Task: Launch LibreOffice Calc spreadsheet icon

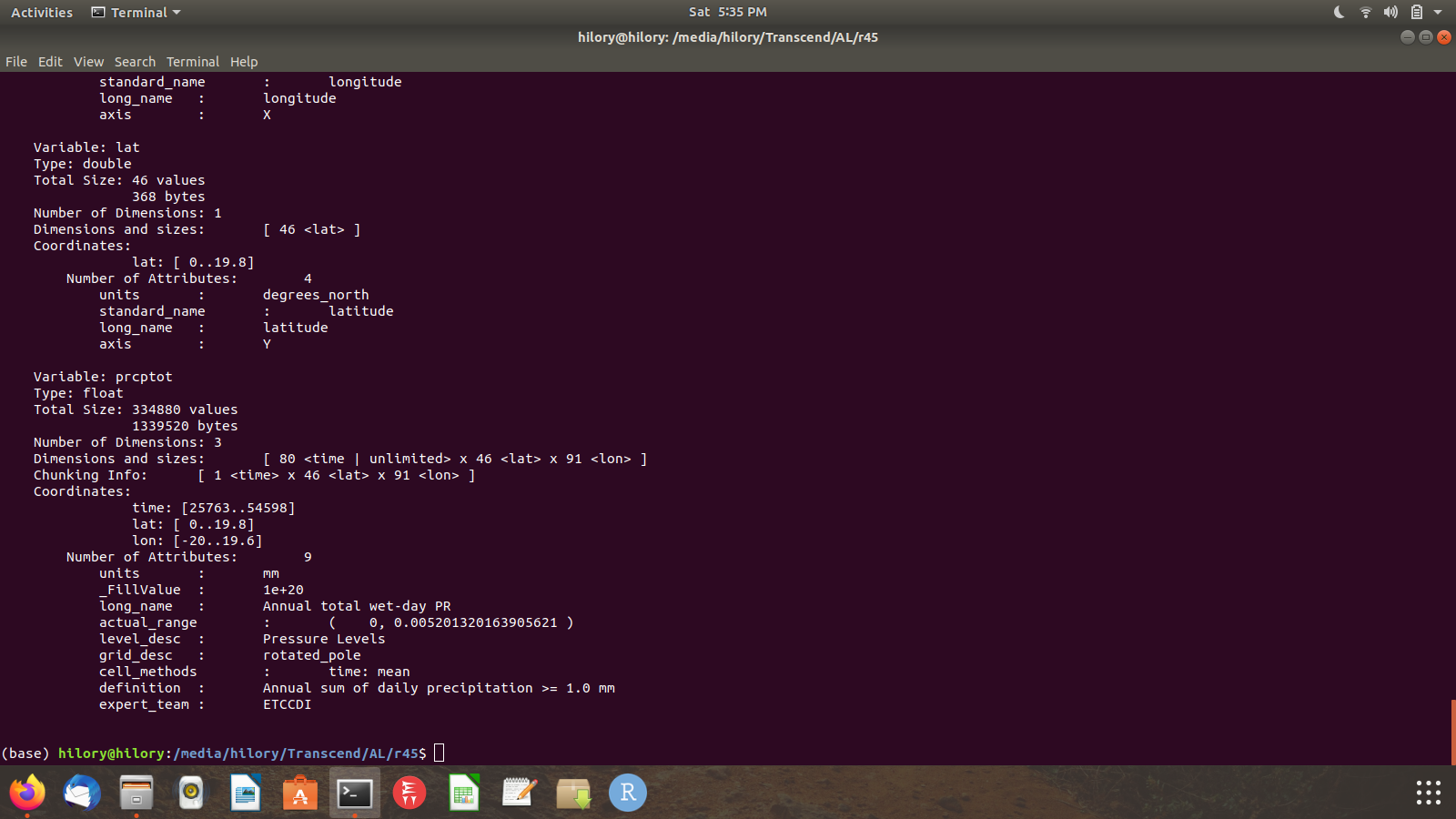Action: [464, 793]
